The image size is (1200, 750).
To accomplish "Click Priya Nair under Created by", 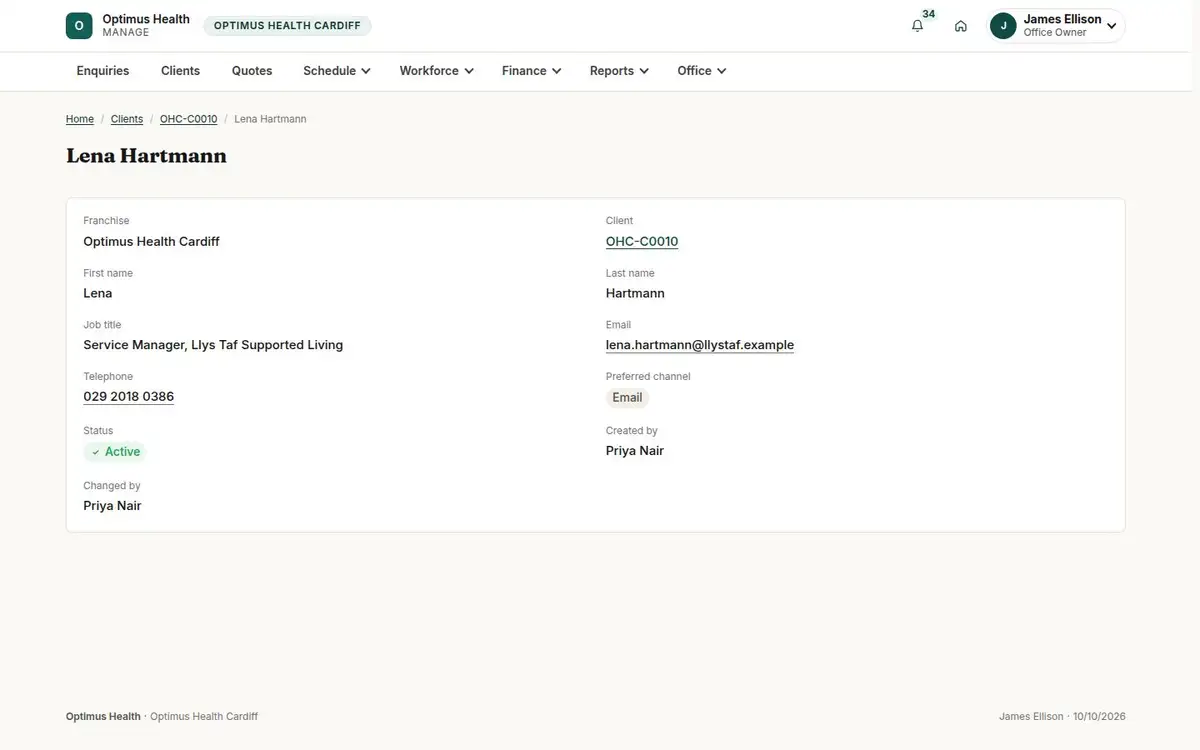I will (635, 451).
